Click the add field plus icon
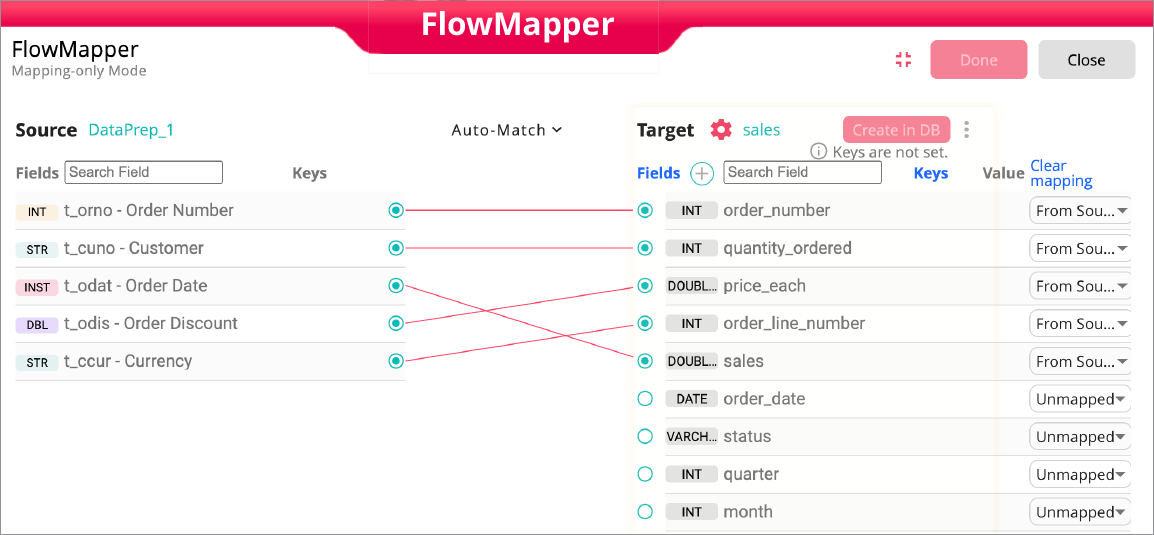1154x535 pixels. coord(703,173)
